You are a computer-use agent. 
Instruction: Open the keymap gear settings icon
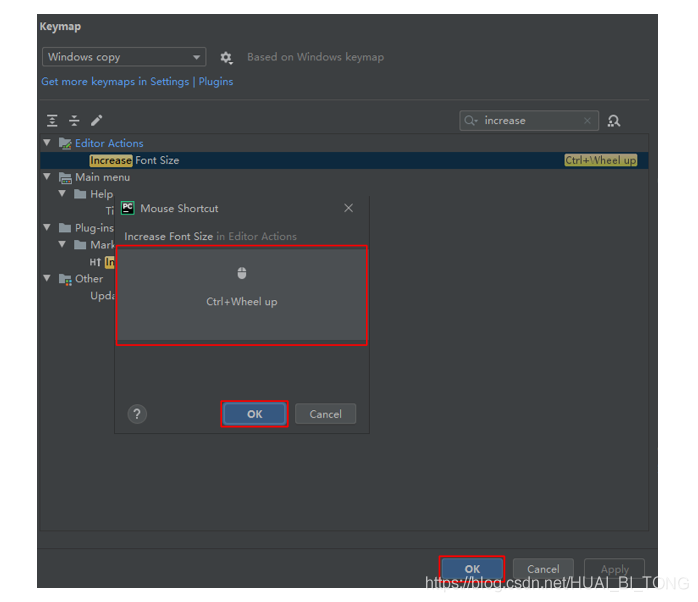226,57
